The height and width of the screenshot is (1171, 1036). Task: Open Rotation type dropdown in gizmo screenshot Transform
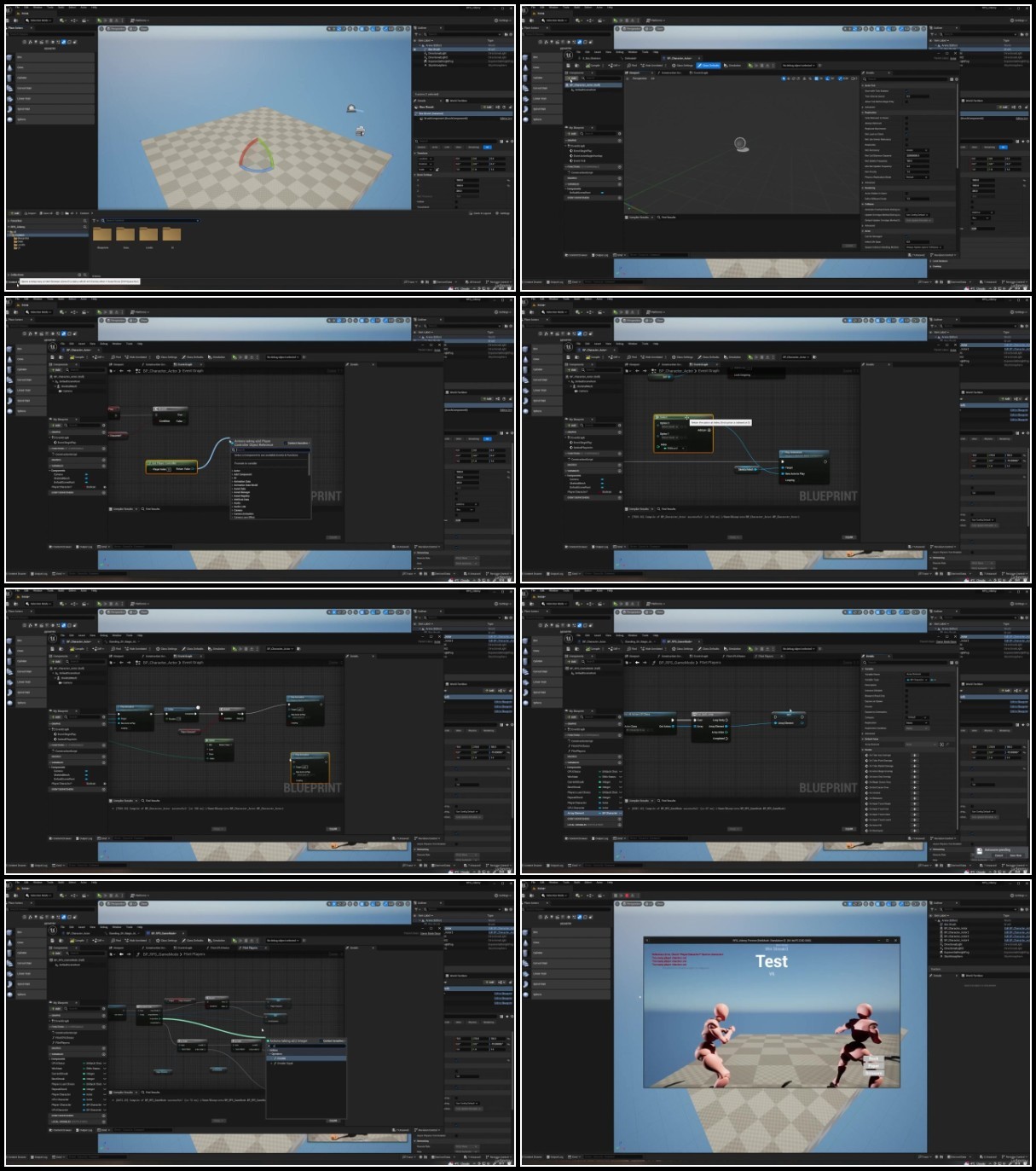click(x=425, y=164)
